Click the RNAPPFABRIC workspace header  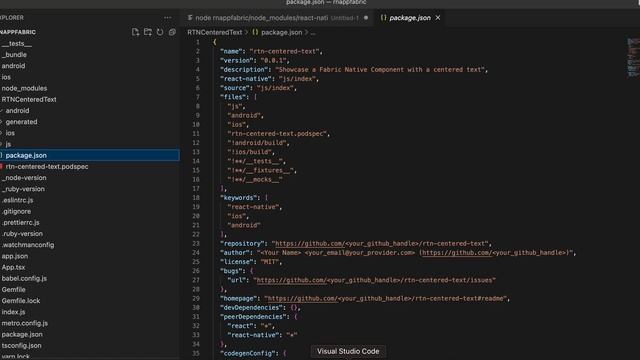pyautogui.click(x=18, y=32)
